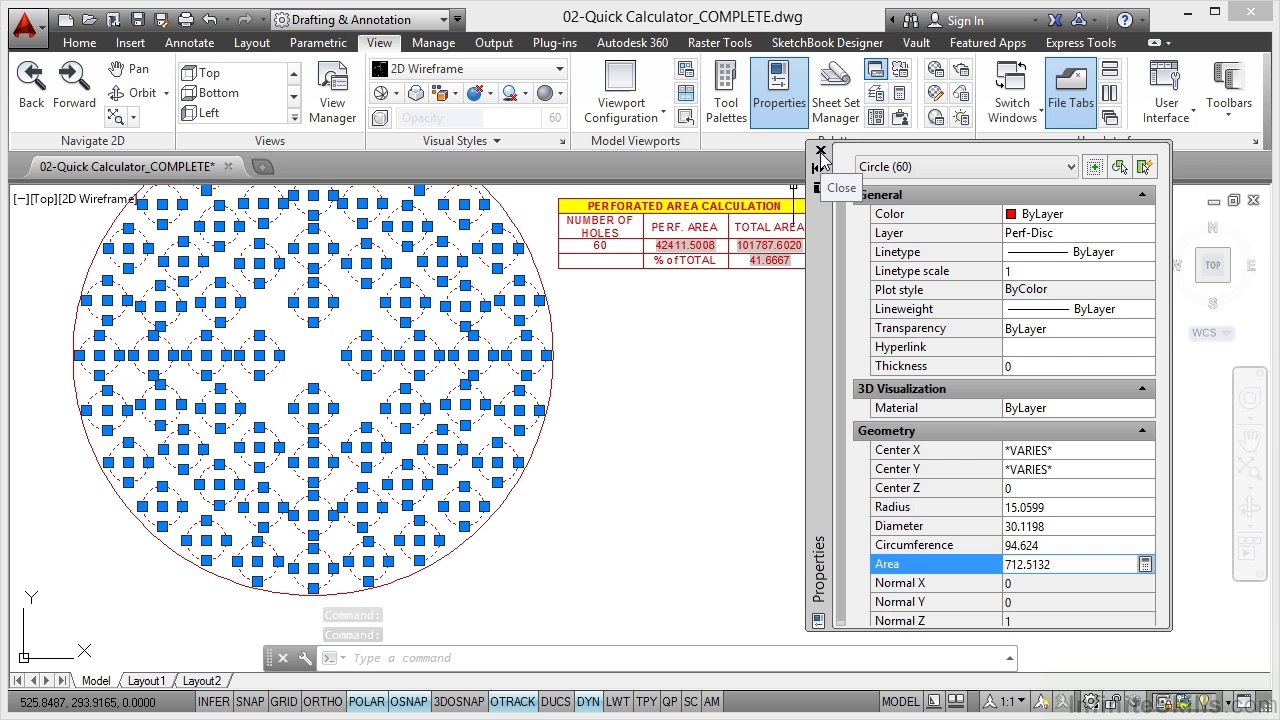Expand the Visual Styles panel arrow
The height and width of the screenshot is (720, 1280).
pyautogui.click(x=496, y=141)
